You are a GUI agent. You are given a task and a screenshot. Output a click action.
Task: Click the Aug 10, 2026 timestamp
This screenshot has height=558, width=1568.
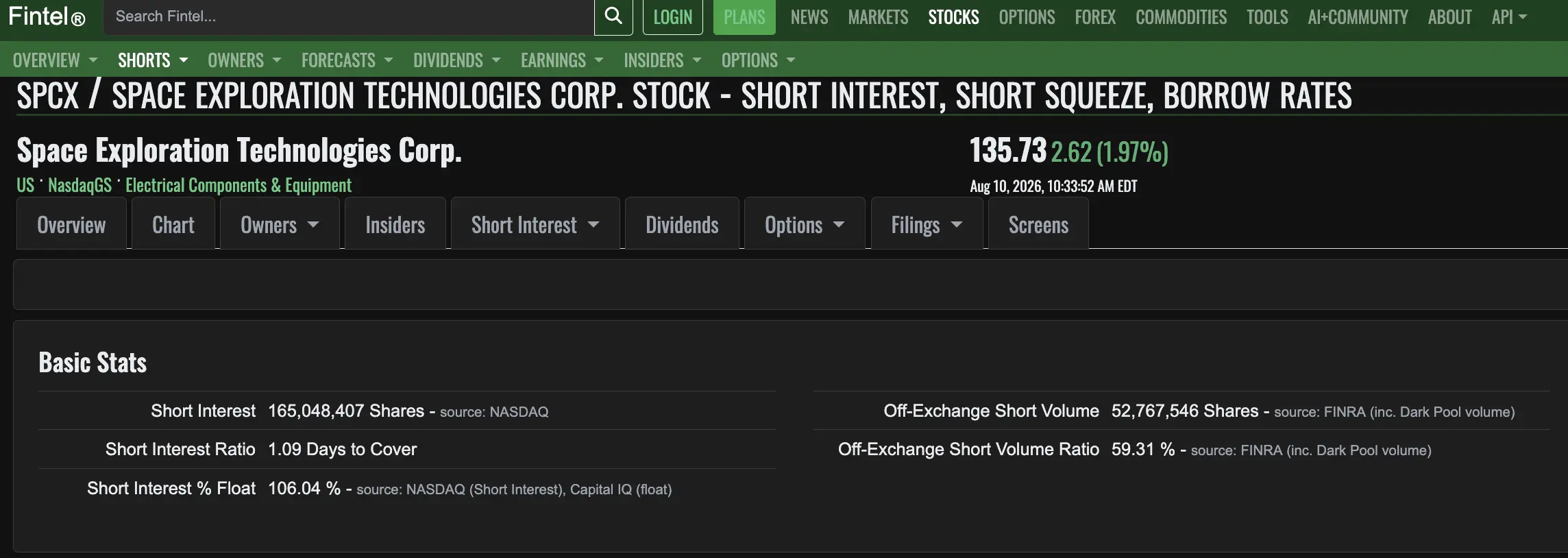[x=1053, y=186]
